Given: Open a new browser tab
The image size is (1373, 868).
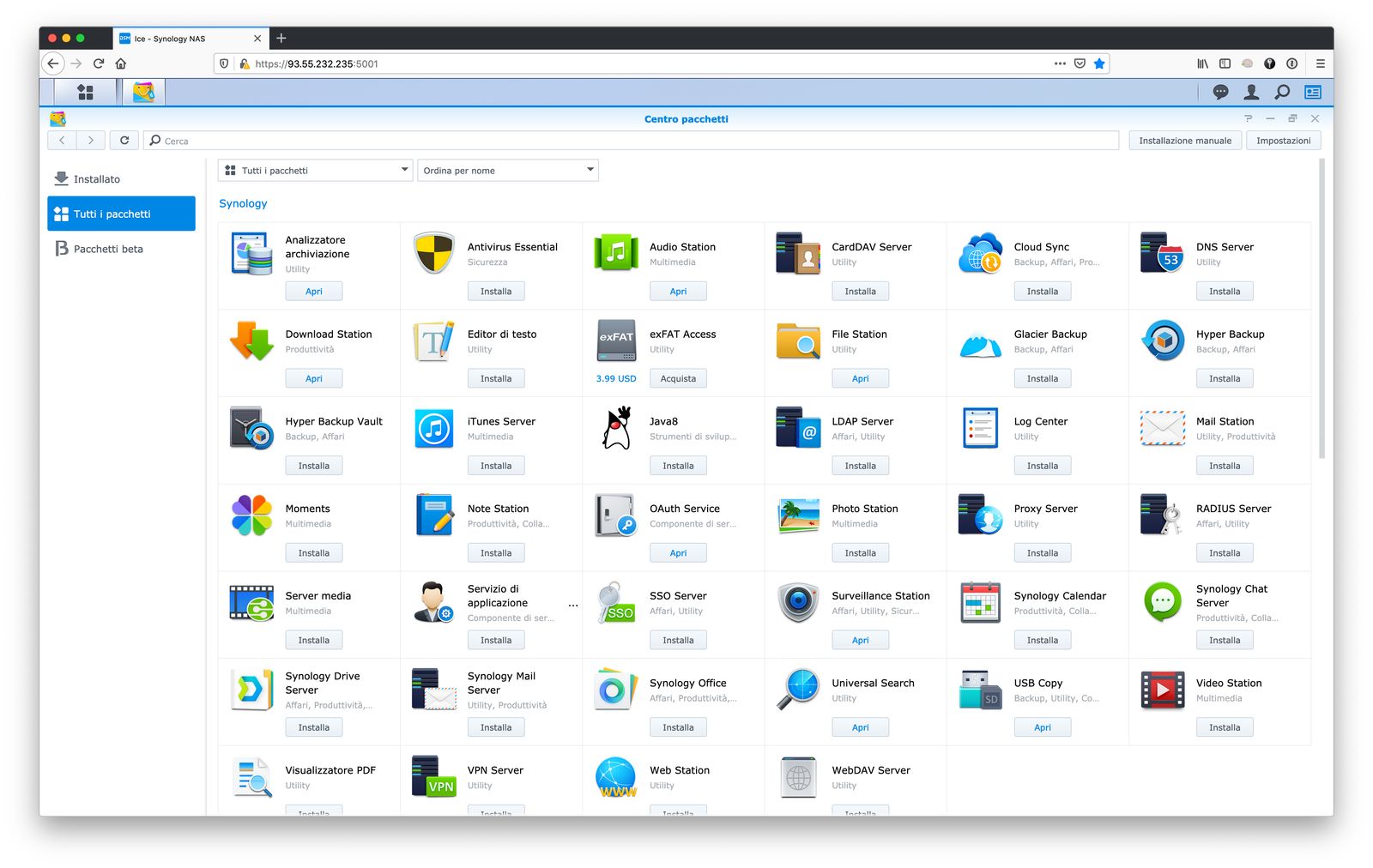Looking at the screenshot, I should click(x=281, y=39).
